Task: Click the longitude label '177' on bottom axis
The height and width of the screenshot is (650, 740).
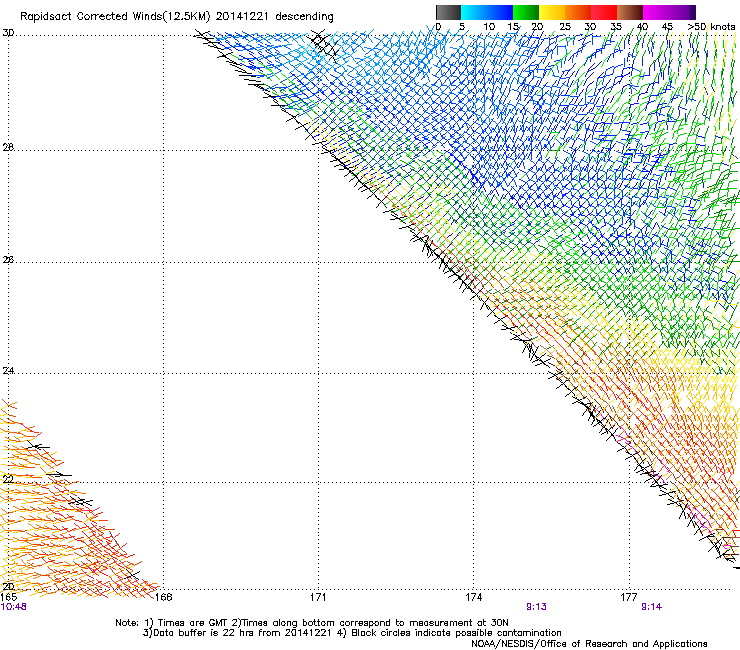Action: click(629, 597)
